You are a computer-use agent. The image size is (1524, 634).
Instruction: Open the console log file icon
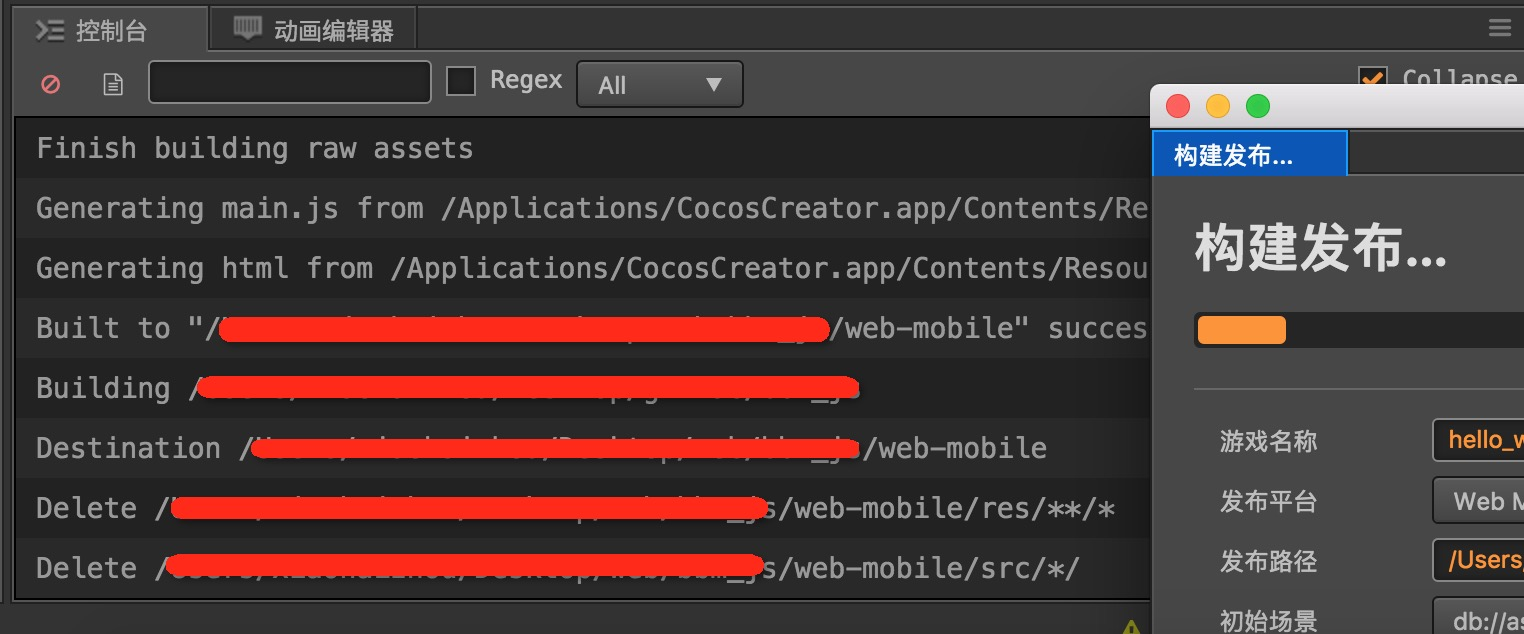113,84
